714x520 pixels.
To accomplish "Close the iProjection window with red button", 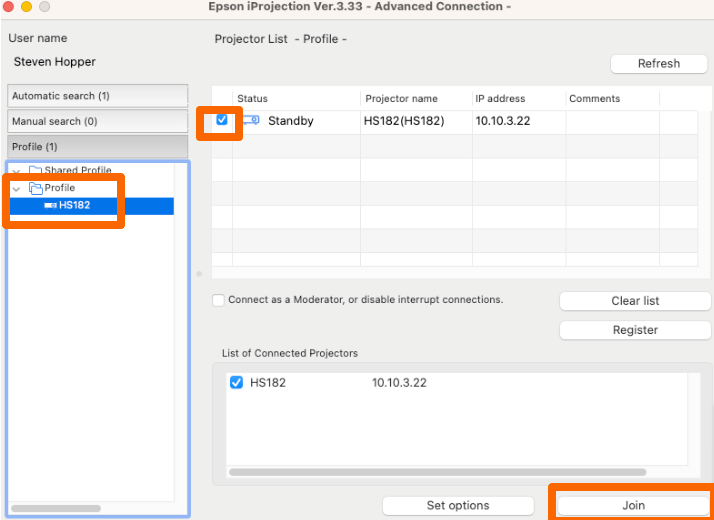I will pyautogui.click(x=9, y=7).
